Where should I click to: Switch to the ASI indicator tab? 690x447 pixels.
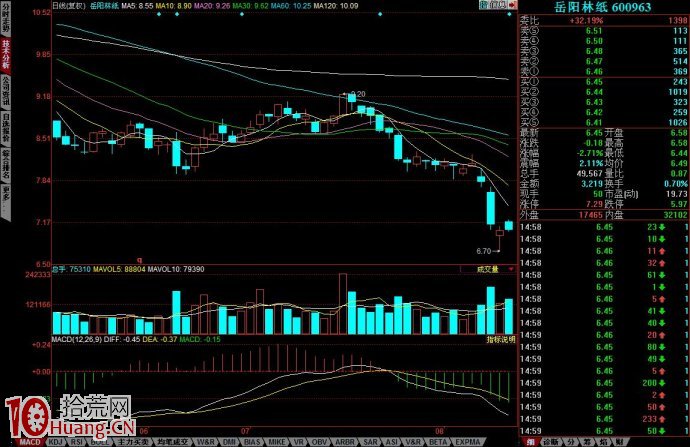coord(391,442)
